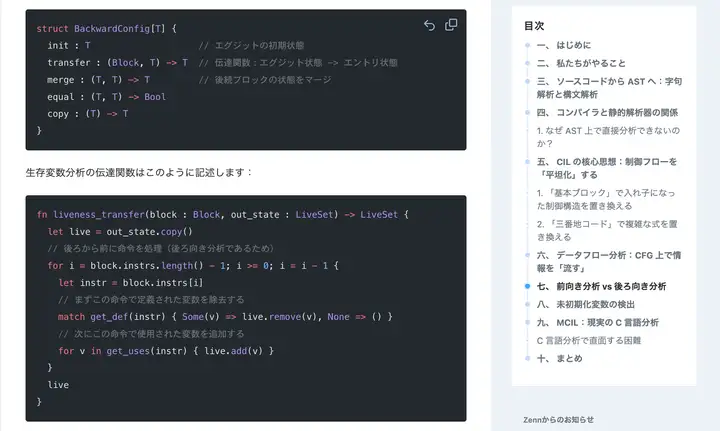Open 五、CIL の核心思想 TOC entry

click(607, 168)
